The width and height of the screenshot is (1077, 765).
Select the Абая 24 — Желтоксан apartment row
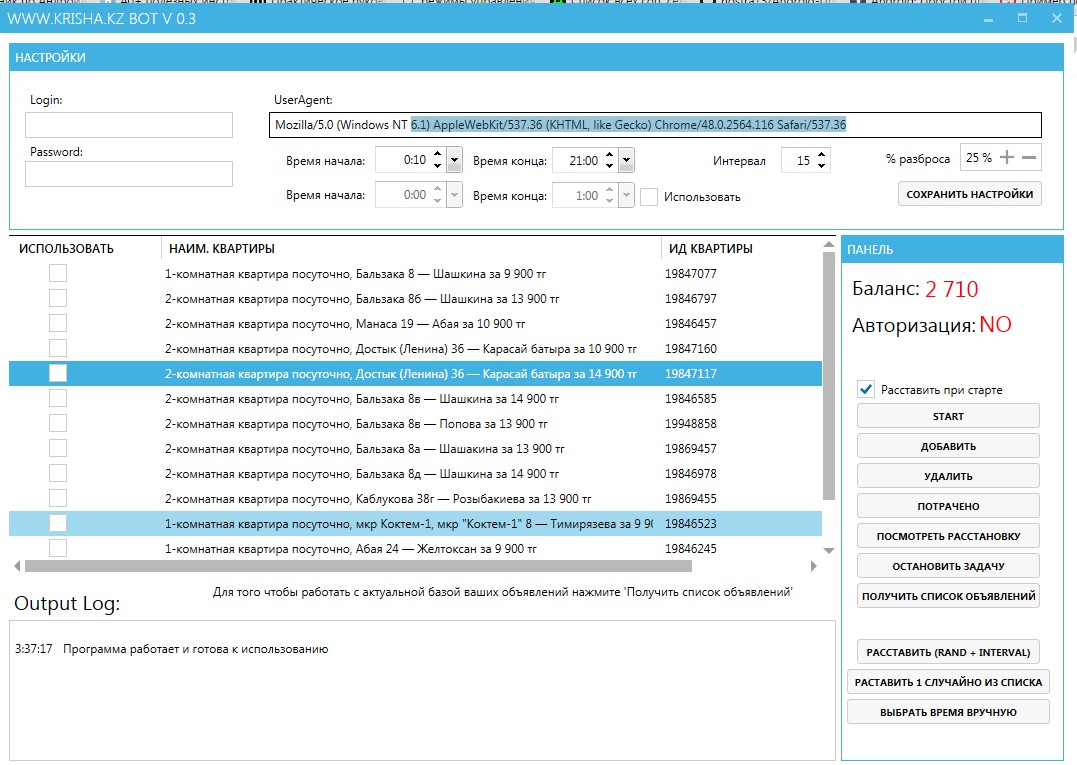pos(350,549)
